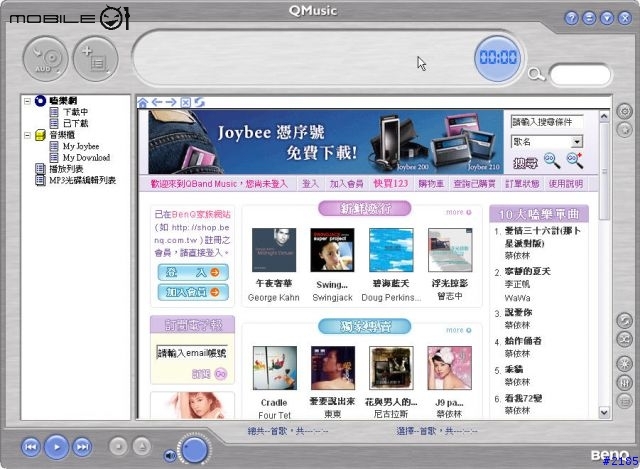
Task: Click the help question mark button
Action: pyautogui.click(x=571, y=18)
